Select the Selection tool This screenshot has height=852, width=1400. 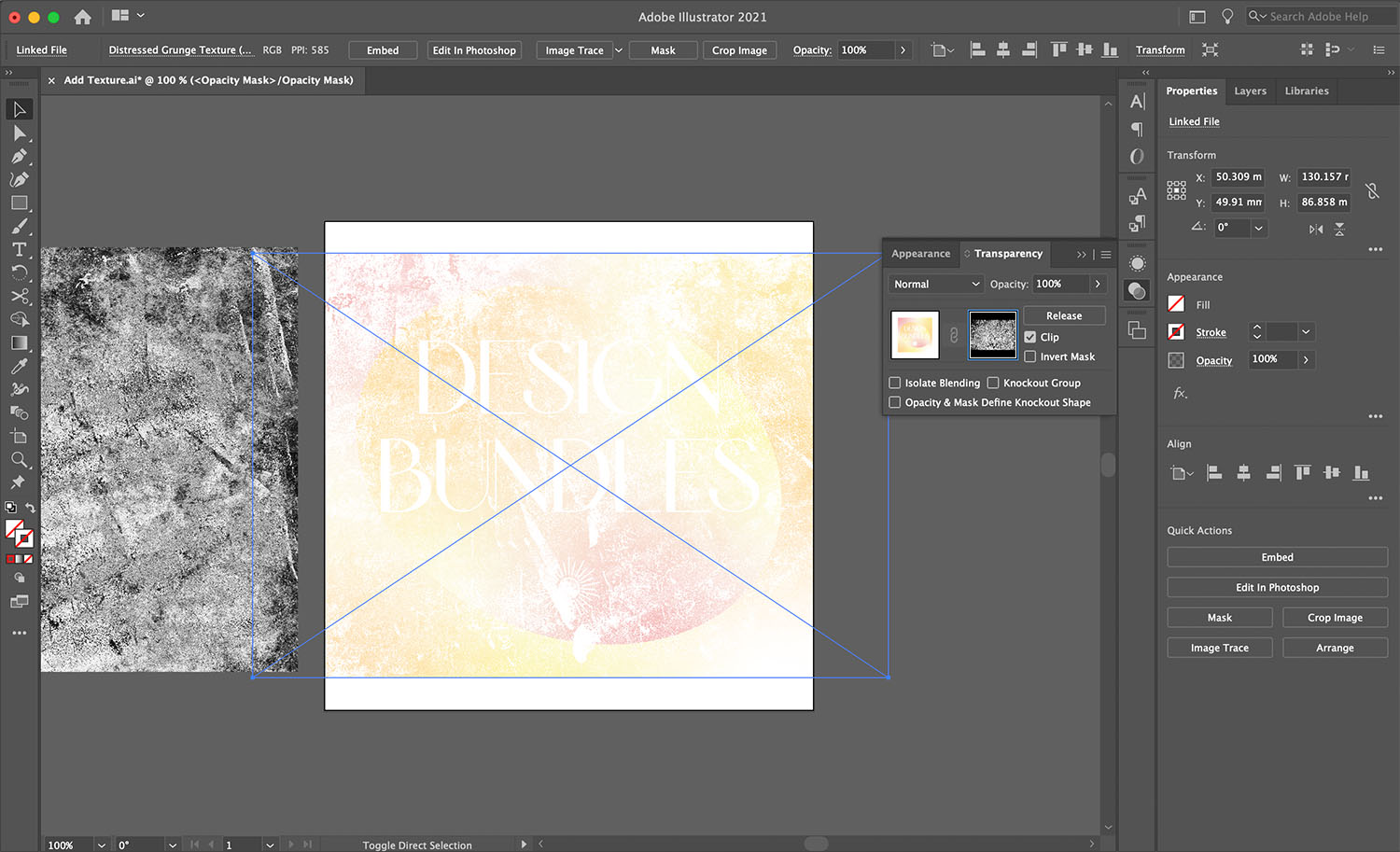[19, 109]
